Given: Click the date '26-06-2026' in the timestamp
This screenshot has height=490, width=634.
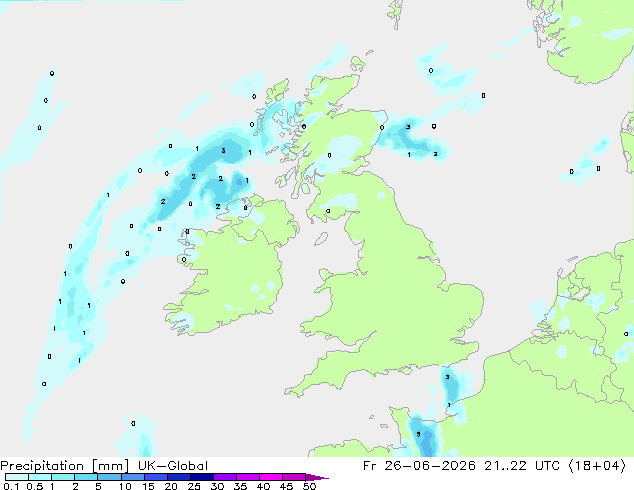Looking at the screenshot, I should pyautogui.click(x=430, y=466).
